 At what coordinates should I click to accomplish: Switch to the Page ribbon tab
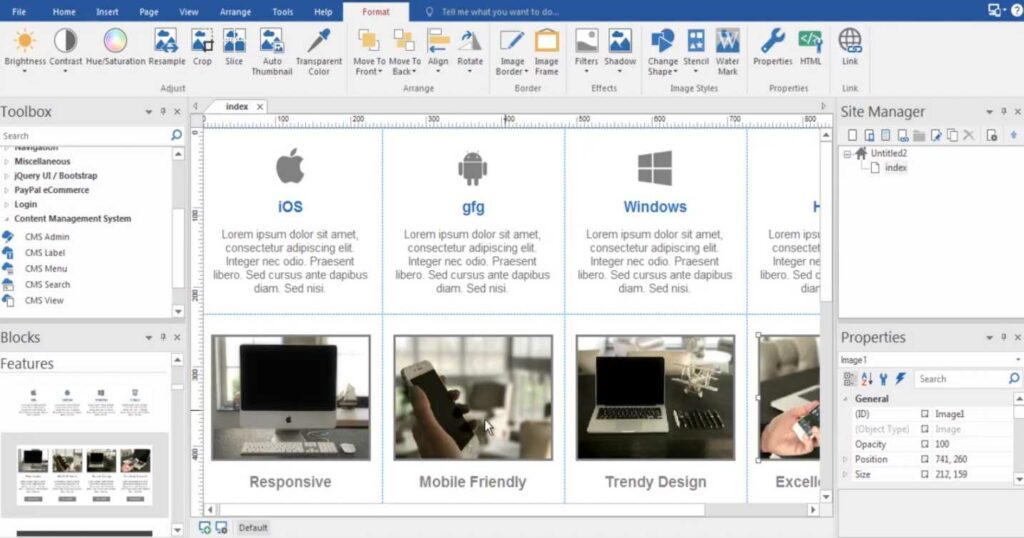click(149, 12)
